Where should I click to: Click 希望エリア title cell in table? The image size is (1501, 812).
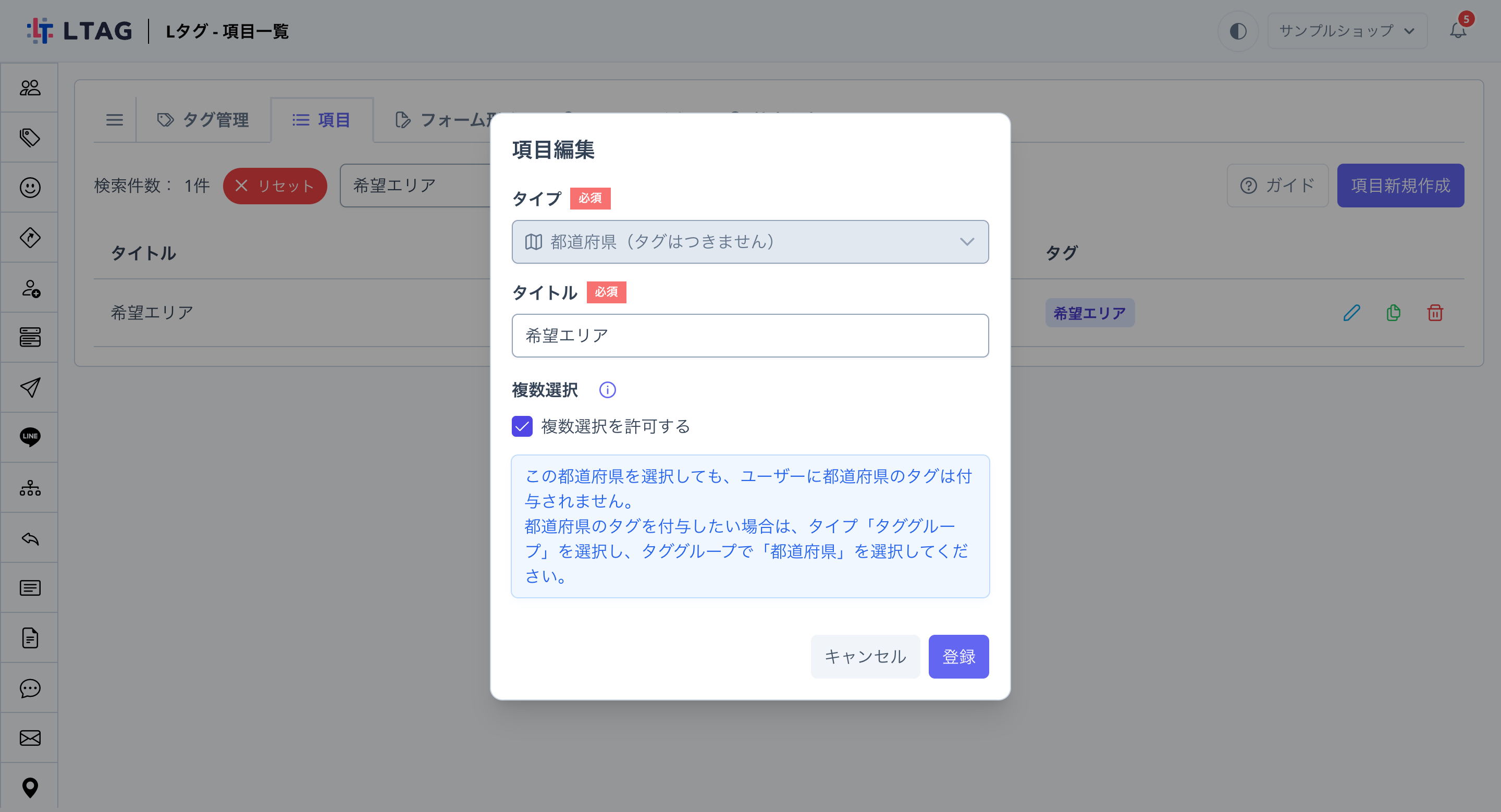[x=152, y=313]
